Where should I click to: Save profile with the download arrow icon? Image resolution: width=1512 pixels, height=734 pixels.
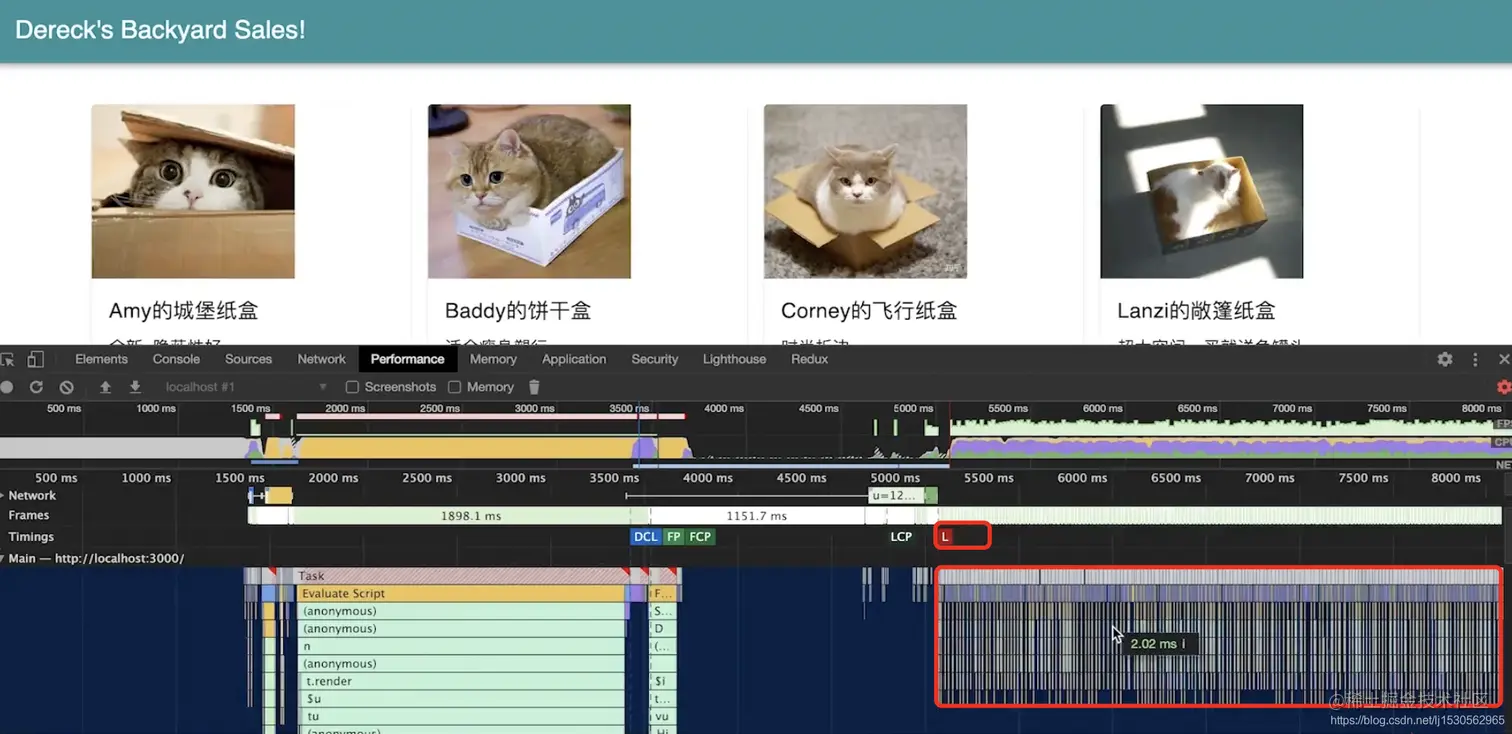click(135, 387)
